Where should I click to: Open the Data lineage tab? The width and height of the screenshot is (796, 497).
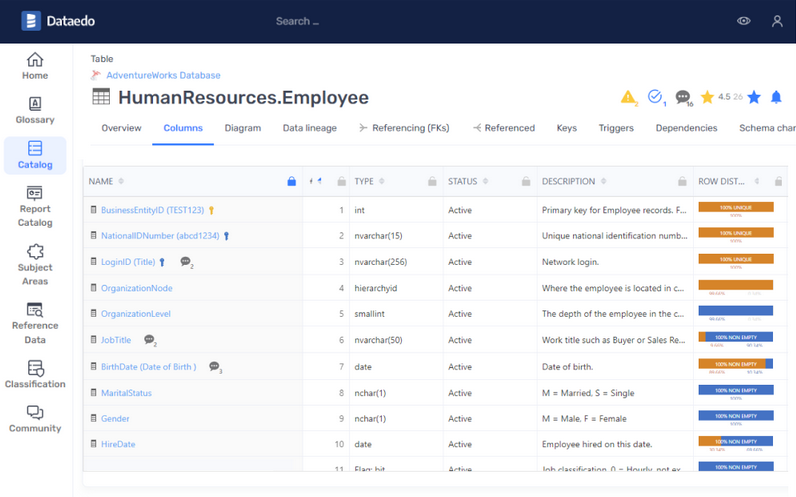coord(310,128)
